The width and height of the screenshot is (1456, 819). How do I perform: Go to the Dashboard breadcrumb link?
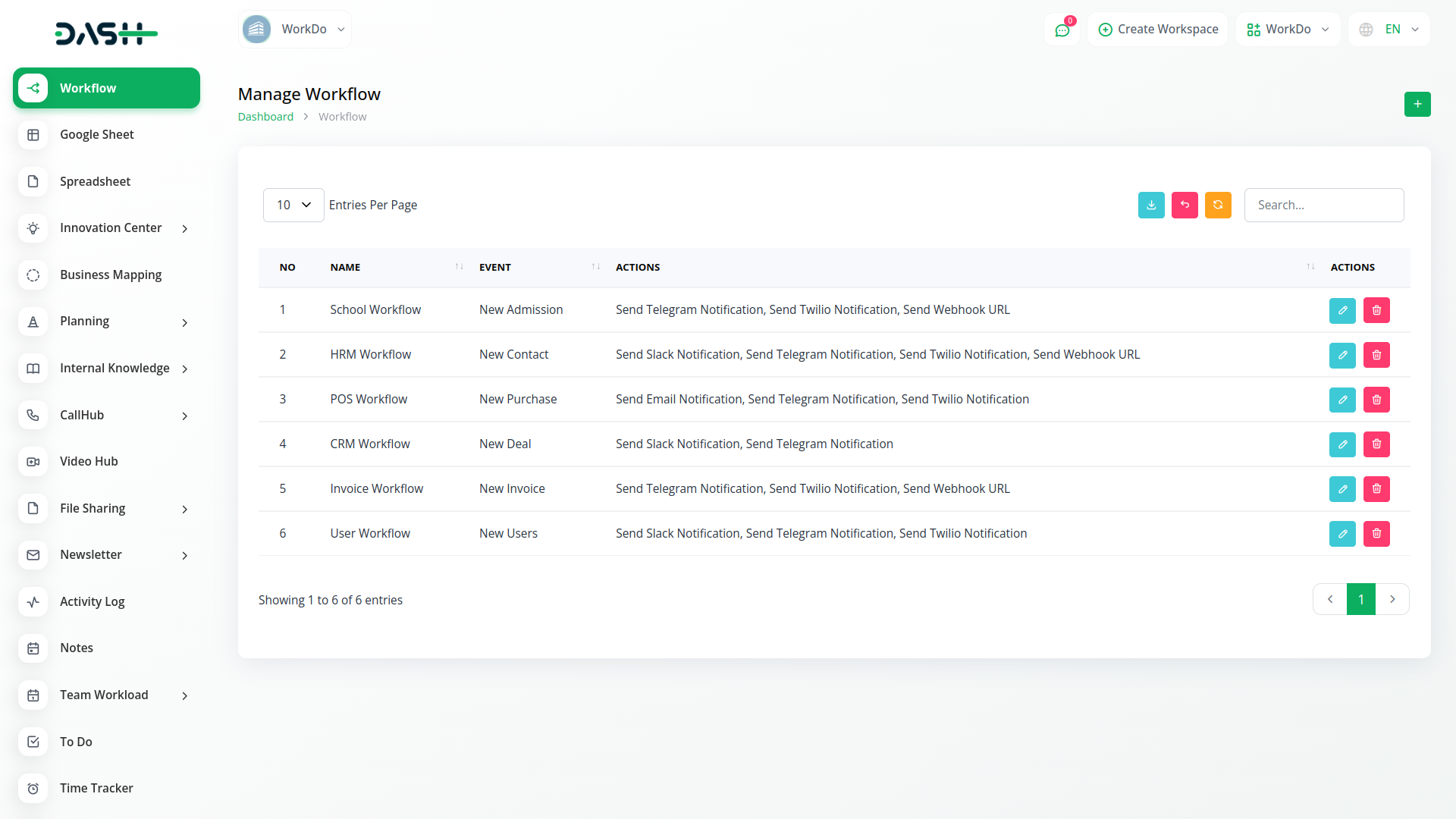tap(265, 117)
